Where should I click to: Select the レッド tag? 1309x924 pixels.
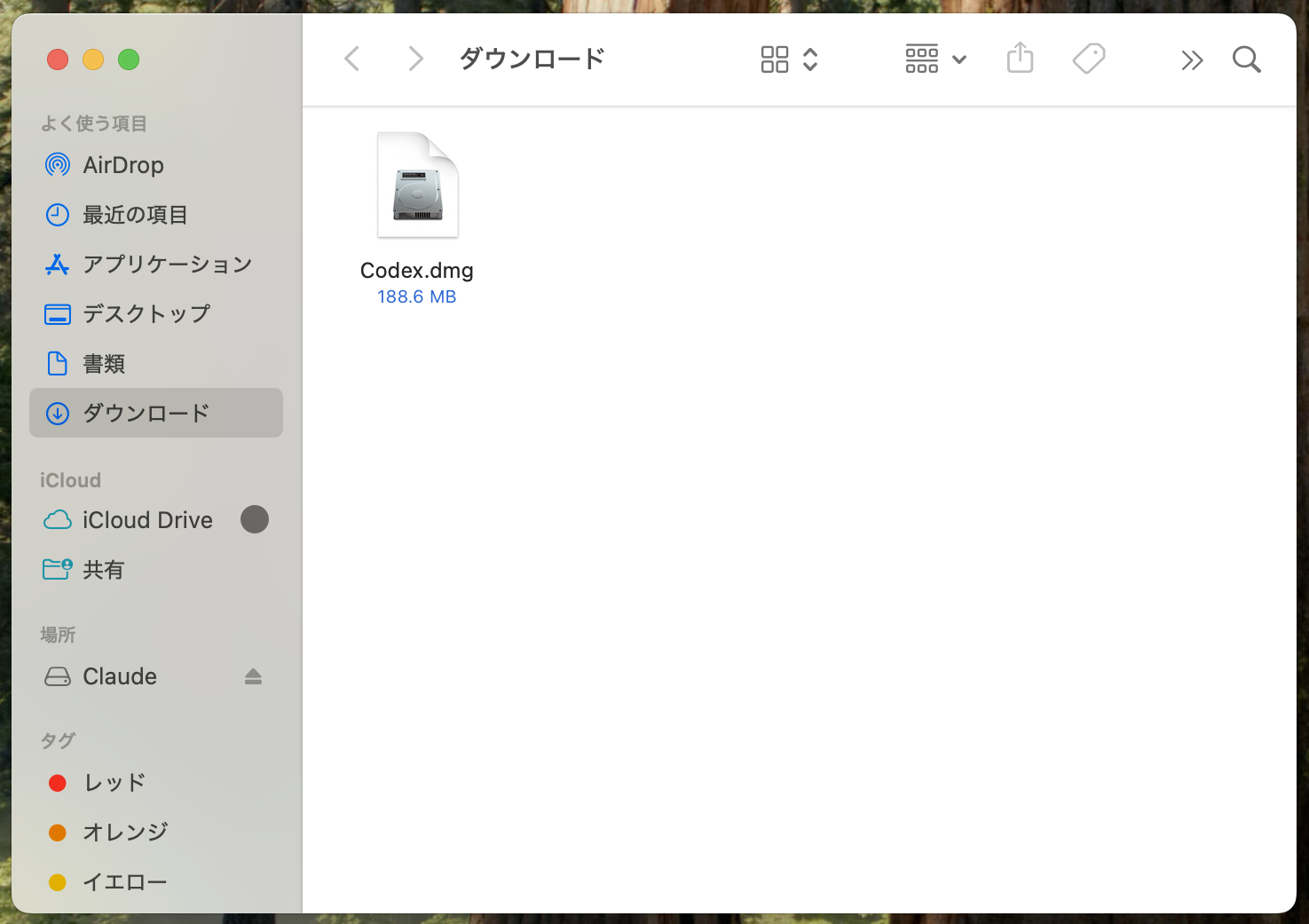click(112, 782)
